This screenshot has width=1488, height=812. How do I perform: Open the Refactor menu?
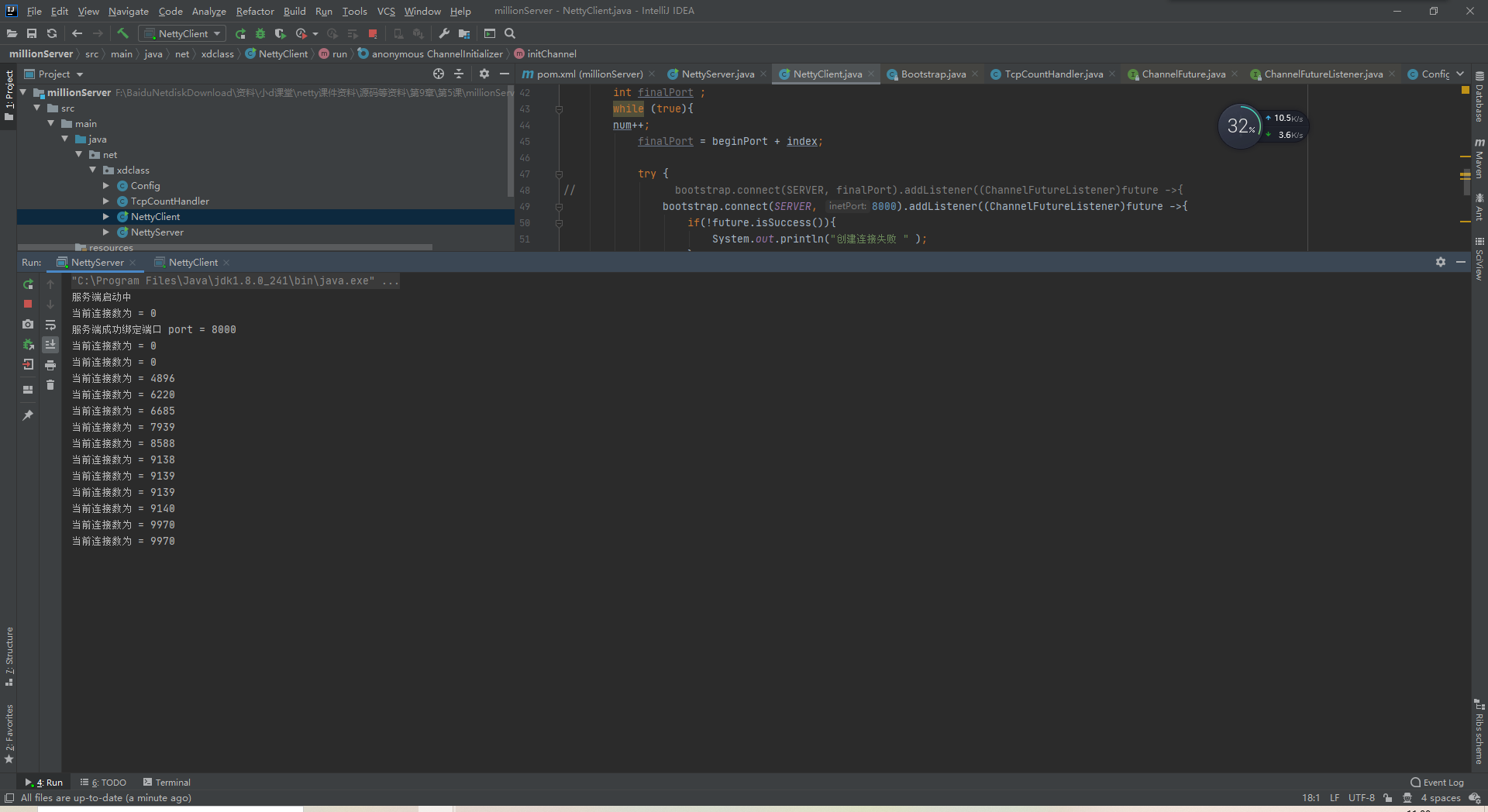[x=255, y=11]
